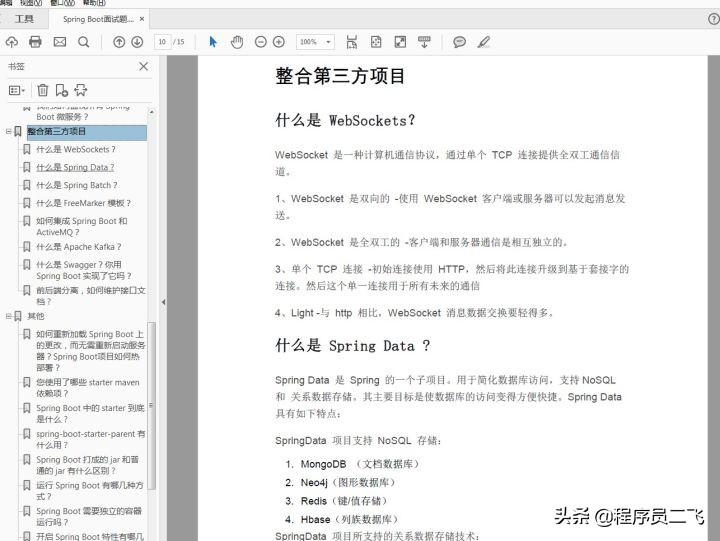Zoom out with minus button

point(260,42)
